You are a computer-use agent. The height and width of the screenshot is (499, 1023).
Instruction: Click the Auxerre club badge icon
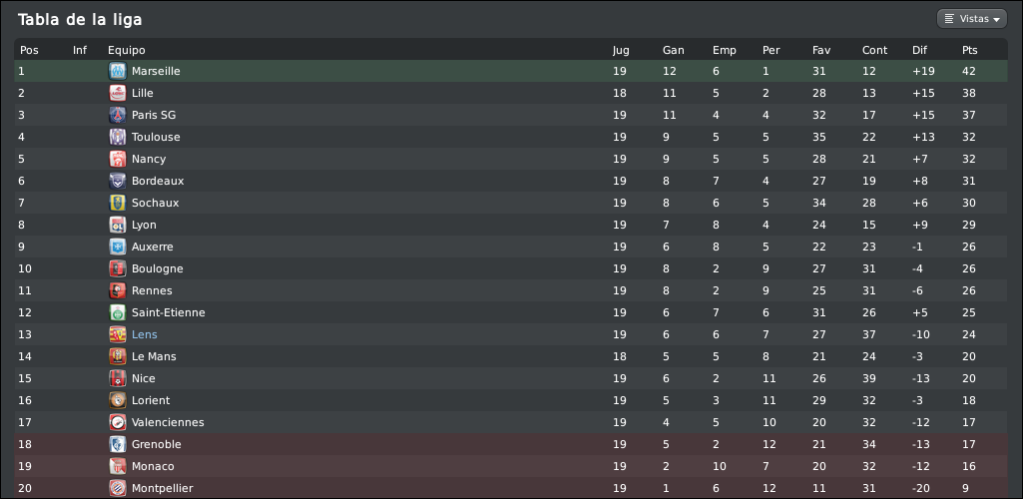117,247
